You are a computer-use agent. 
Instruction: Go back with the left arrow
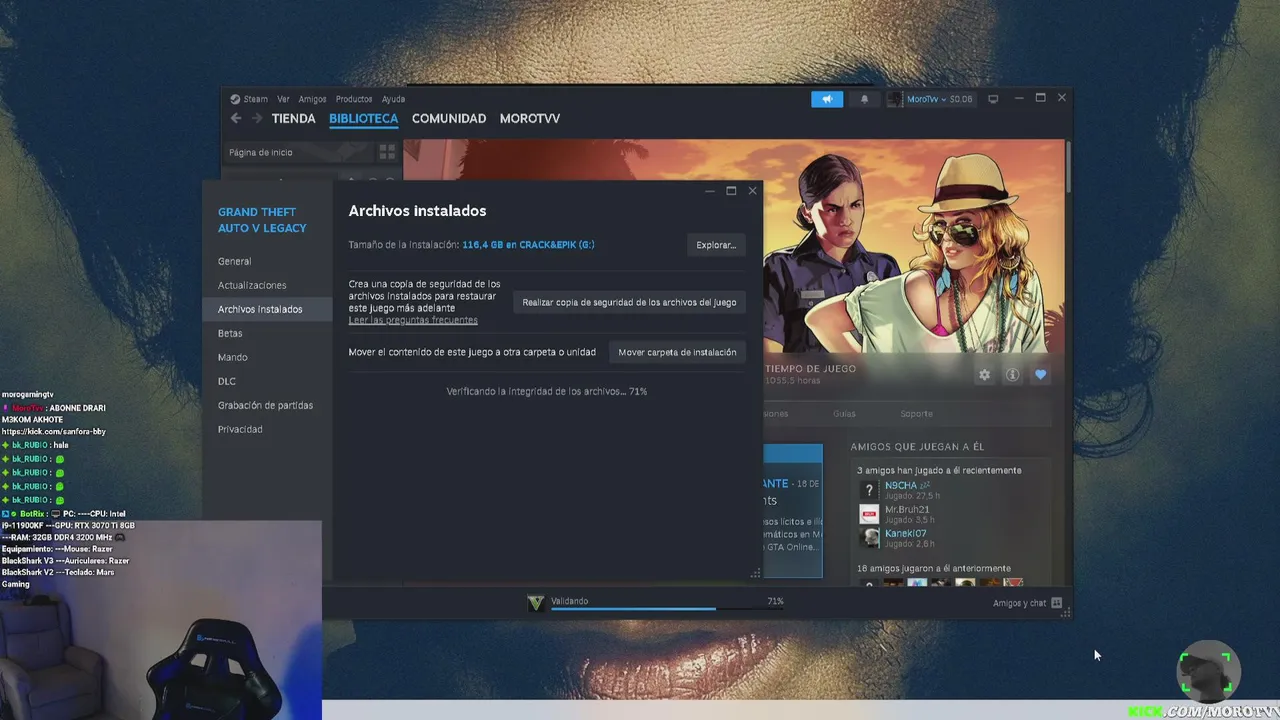click(236, 118)
